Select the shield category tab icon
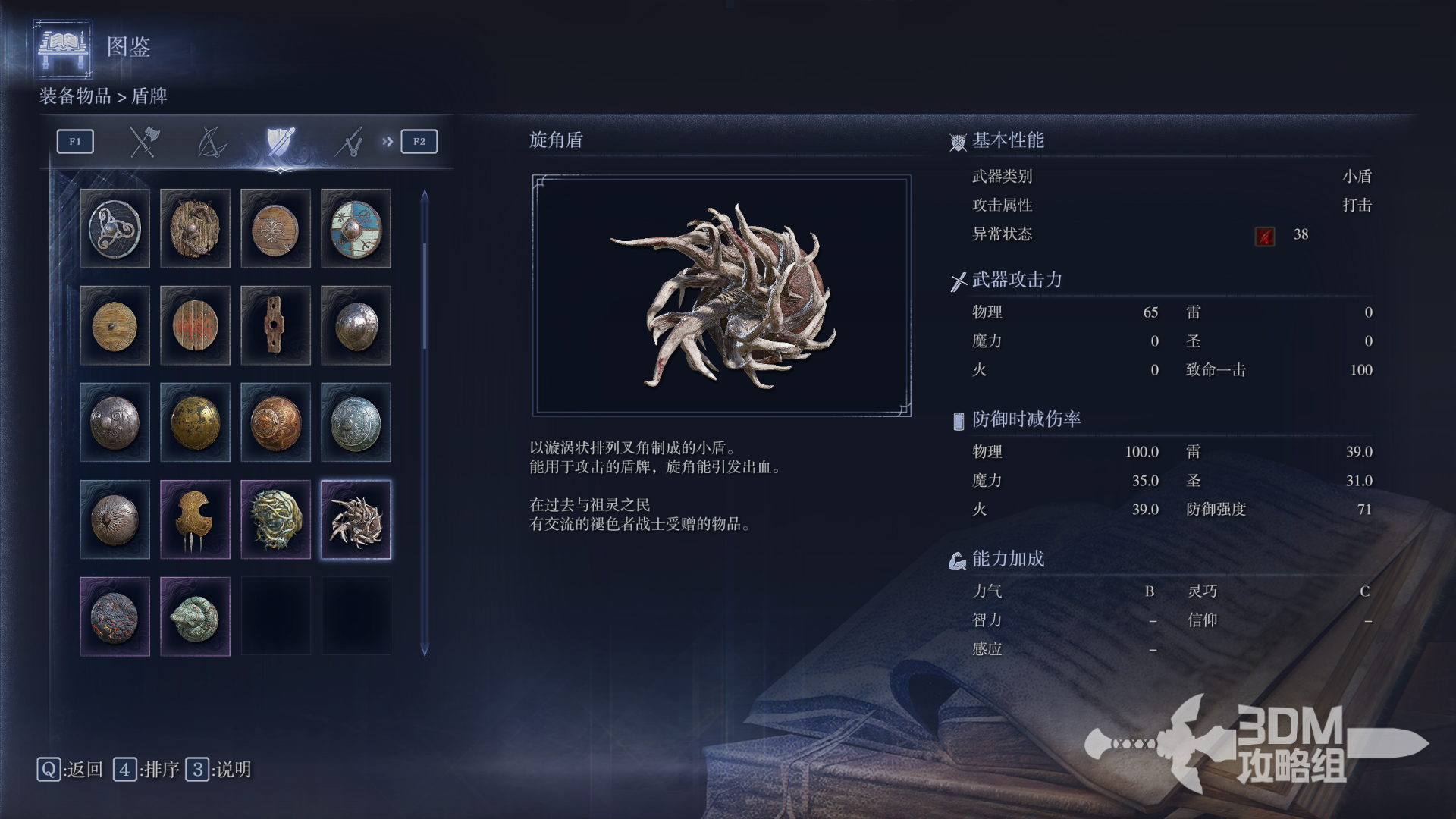Viewport: 1456px width, 819px height. [280, 141]
